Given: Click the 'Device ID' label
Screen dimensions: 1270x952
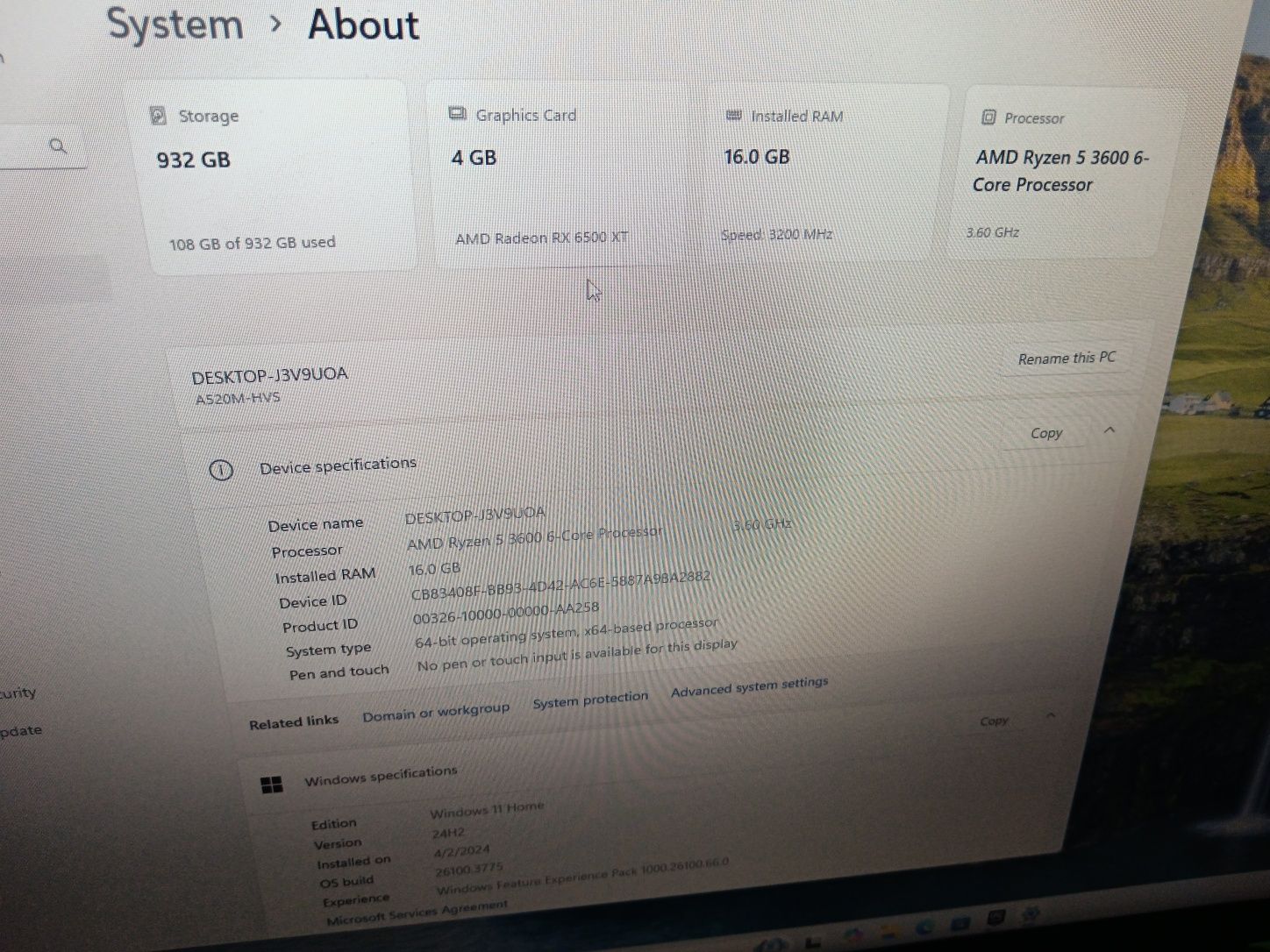Looking at the screenshot, I should (312, 601).
